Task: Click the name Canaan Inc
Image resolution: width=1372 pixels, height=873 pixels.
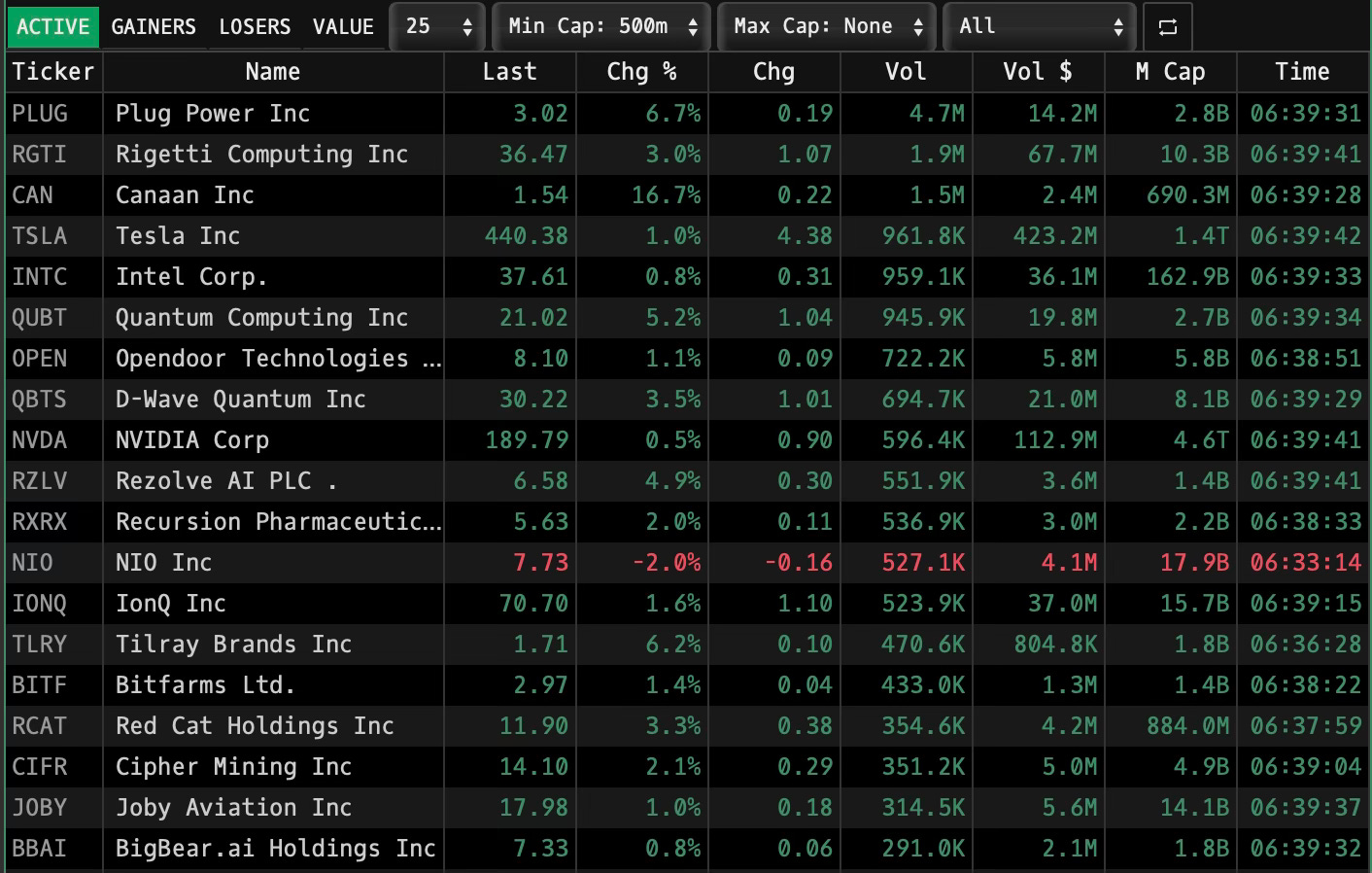Action: [x=185, y=195]
